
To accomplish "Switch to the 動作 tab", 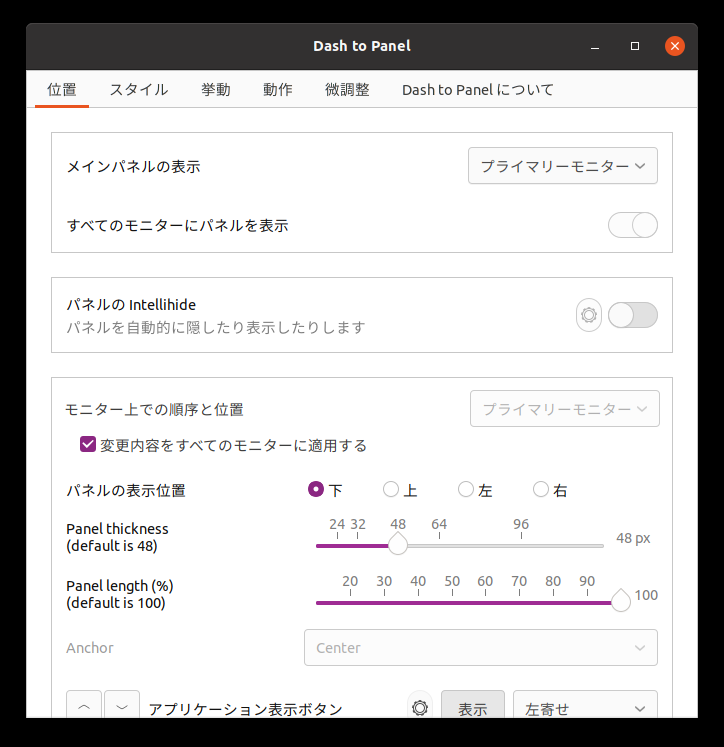I will click(278, 90).
